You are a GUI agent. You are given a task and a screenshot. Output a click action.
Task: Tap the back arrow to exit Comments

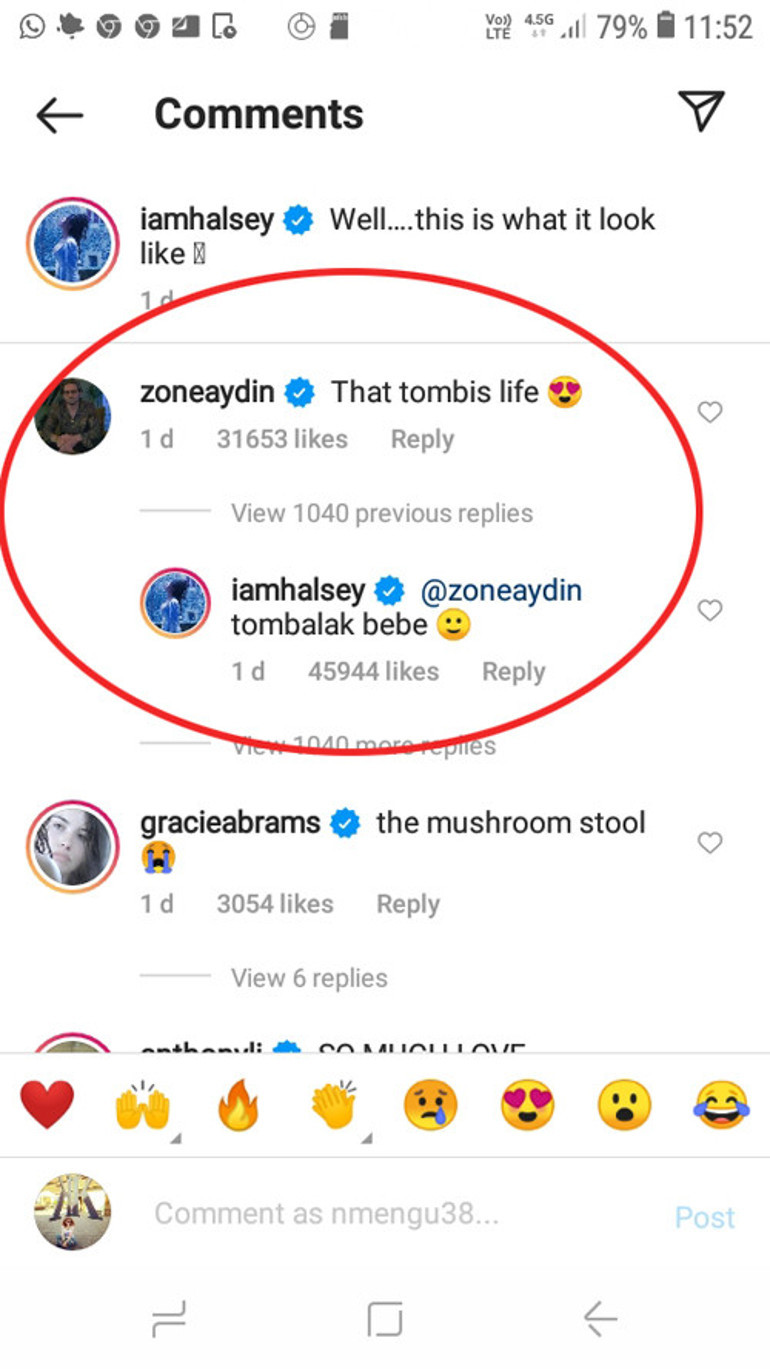[x=59, y=114]
